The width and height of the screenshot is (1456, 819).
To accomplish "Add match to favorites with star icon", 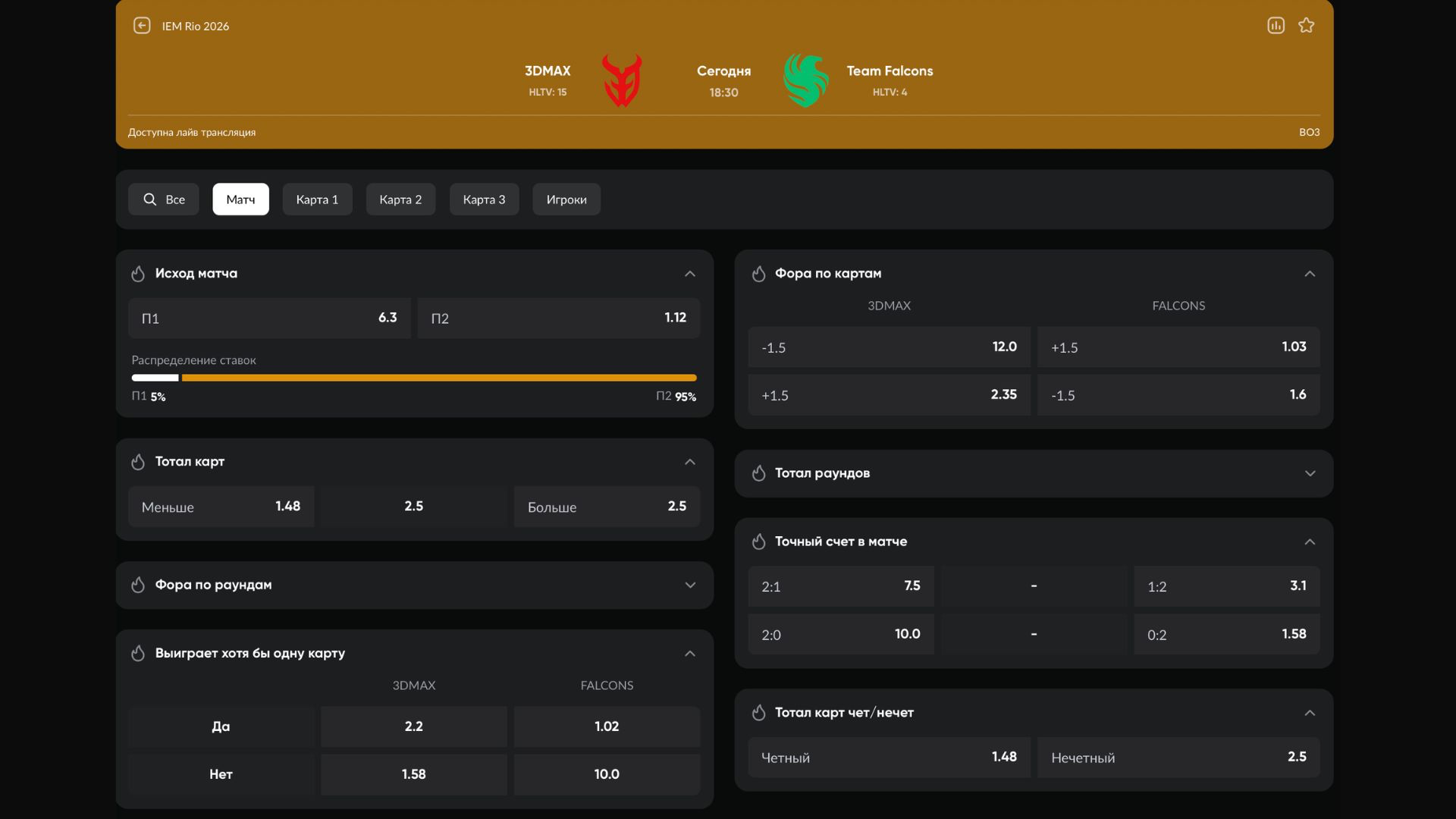I will click(1306, 26).
